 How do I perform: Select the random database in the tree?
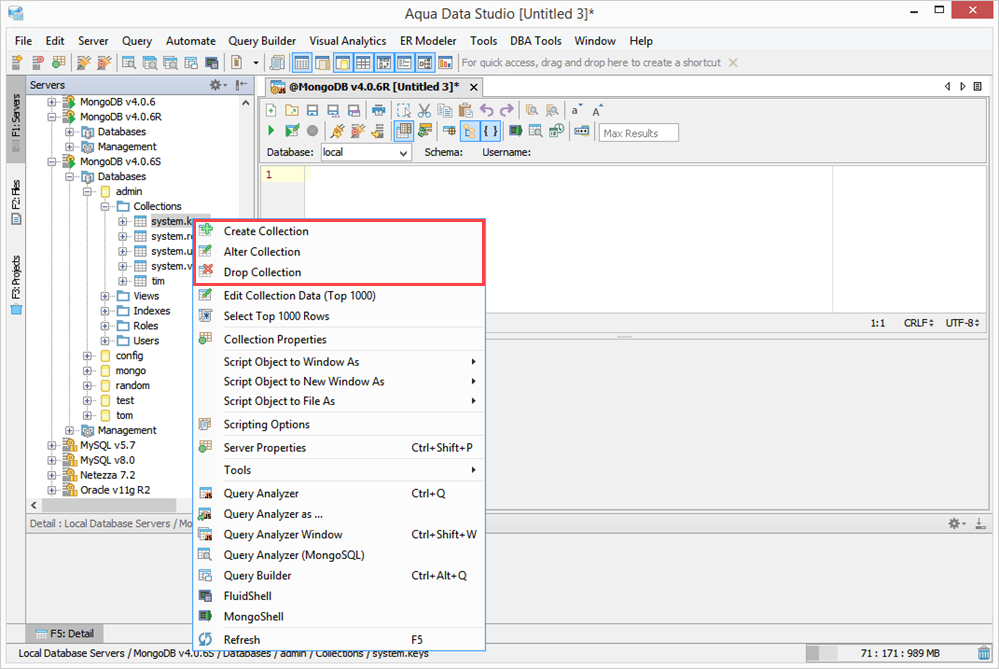click(x=133, y=385)
